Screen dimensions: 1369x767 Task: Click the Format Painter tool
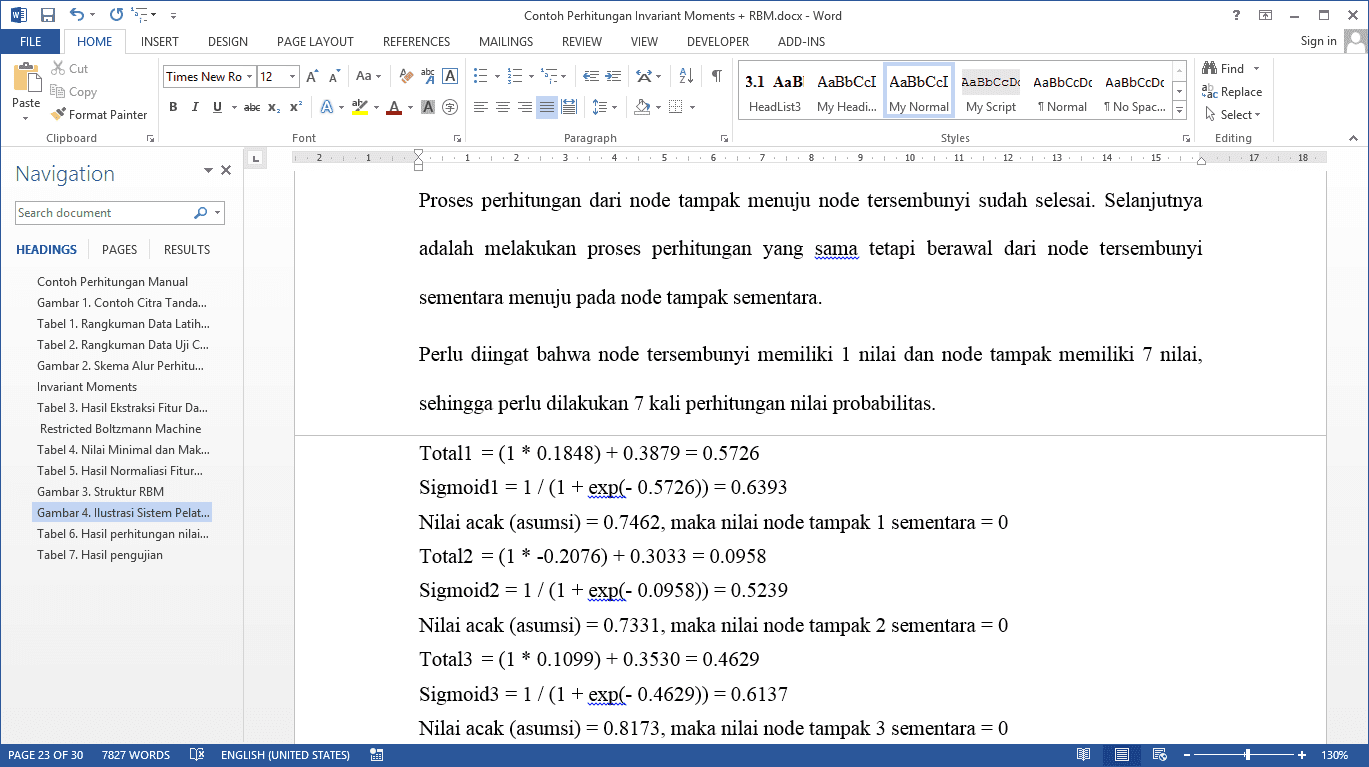[99, 115]
